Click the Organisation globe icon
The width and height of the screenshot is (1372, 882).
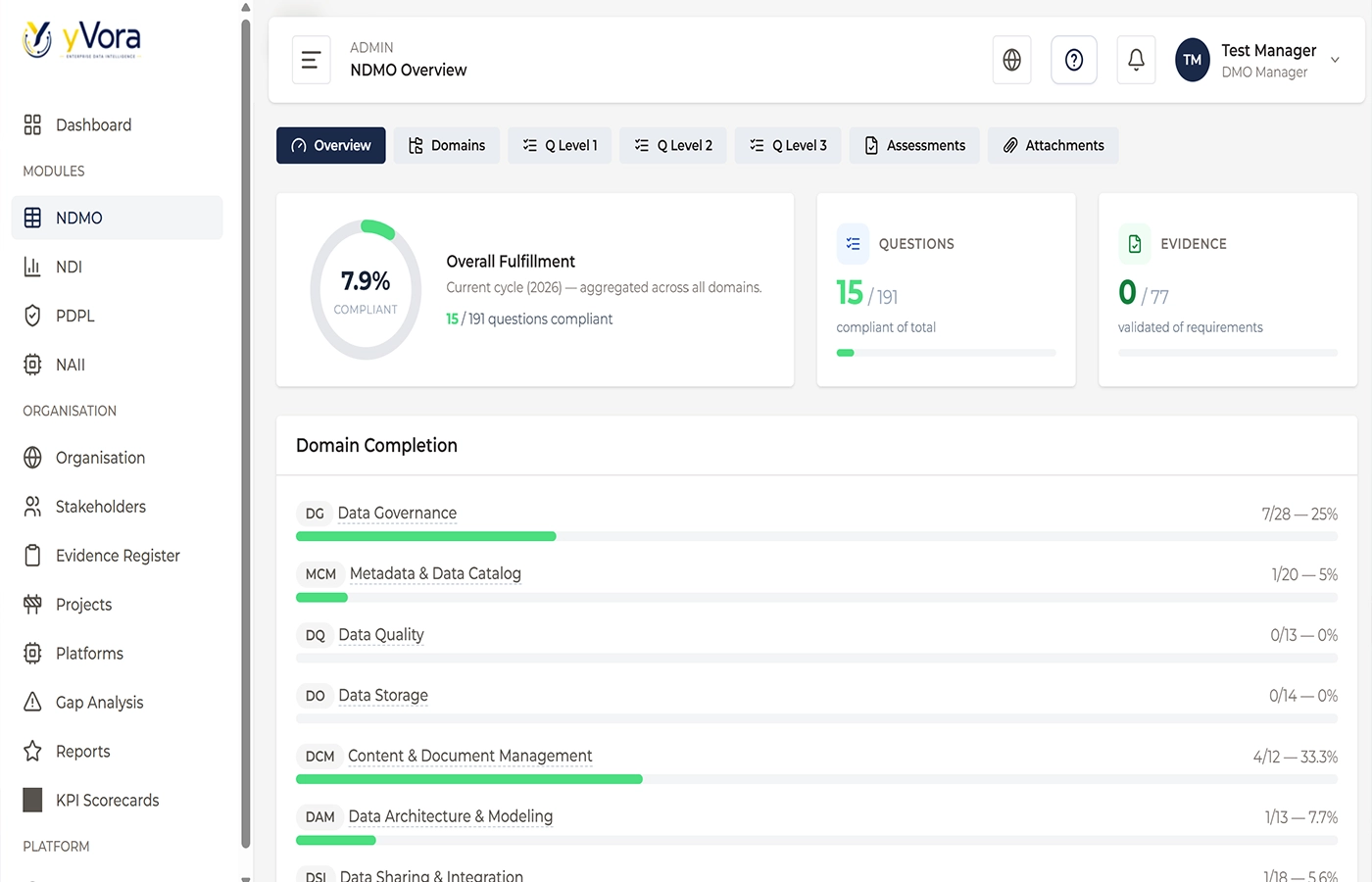pos(32,458)
